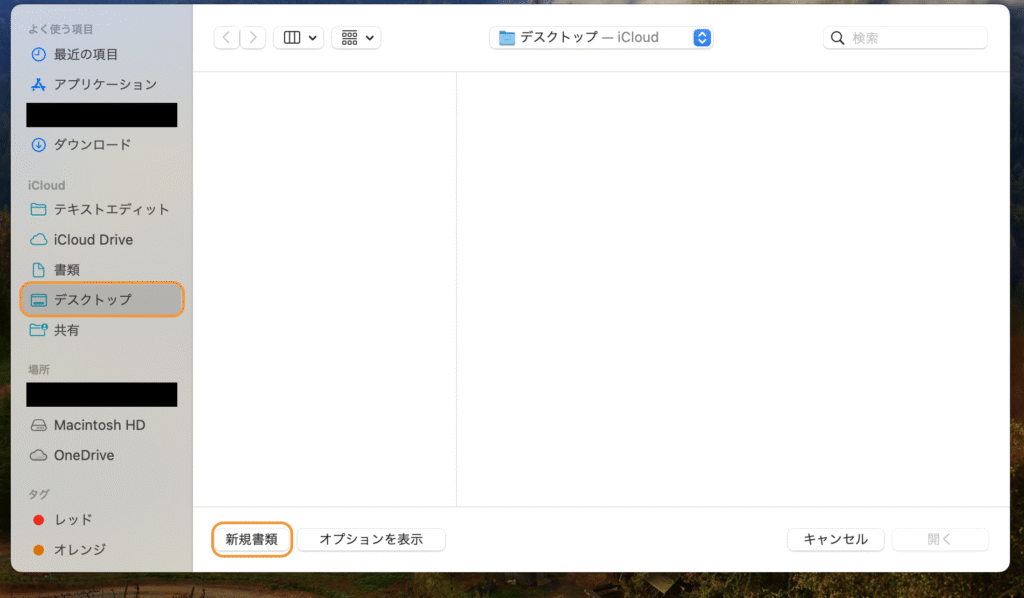The height and width of the screenshot is (598, 1024).
Task: Open the column view mode dropdown
Action: [298, 38]
